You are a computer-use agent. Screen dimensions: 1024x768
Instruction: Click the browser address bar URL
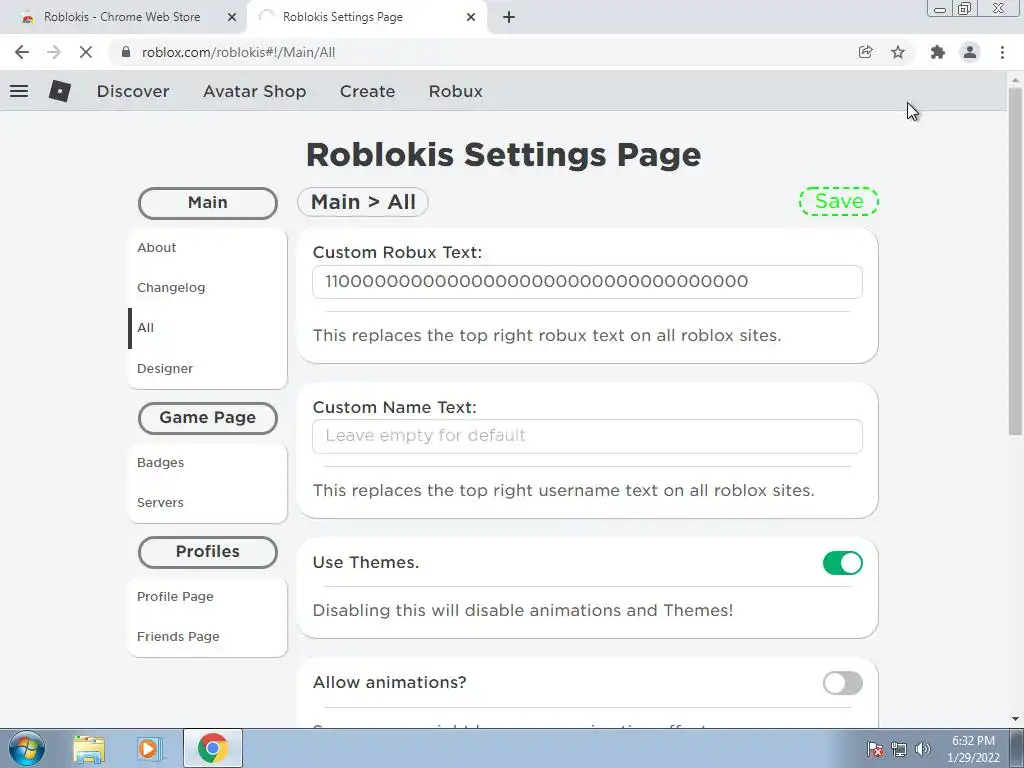[238, 52]
